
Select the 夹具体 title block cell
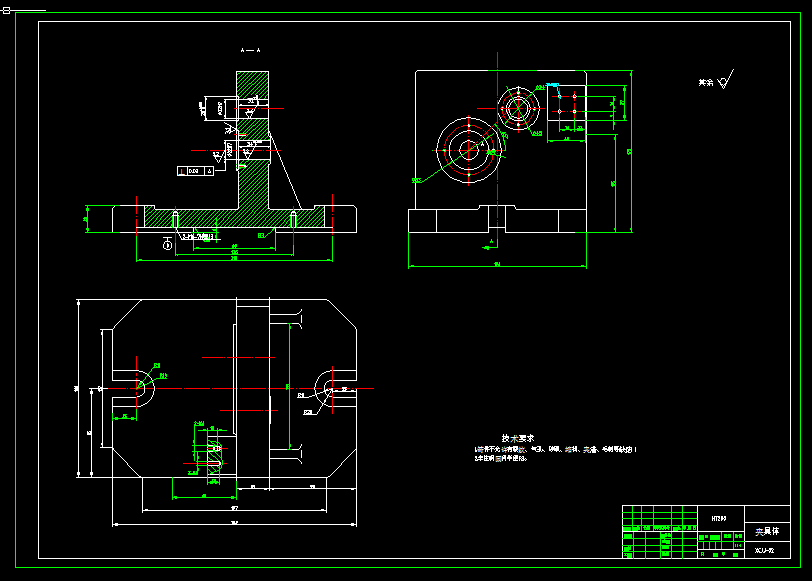(x=767, y=532)
